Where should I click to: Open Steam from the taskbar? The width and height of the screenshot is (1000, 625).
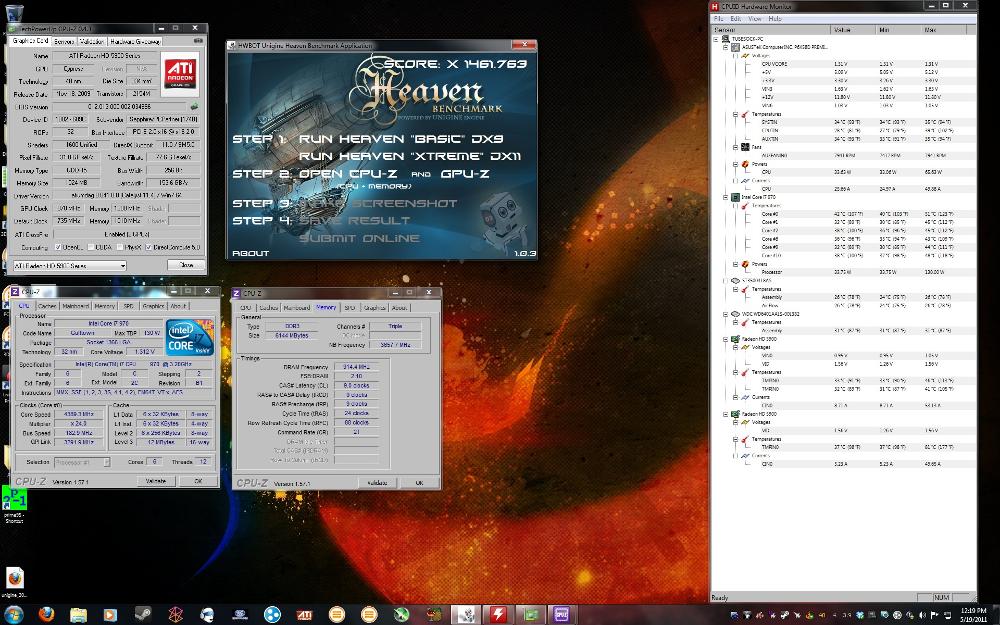(x=142, y=614)
